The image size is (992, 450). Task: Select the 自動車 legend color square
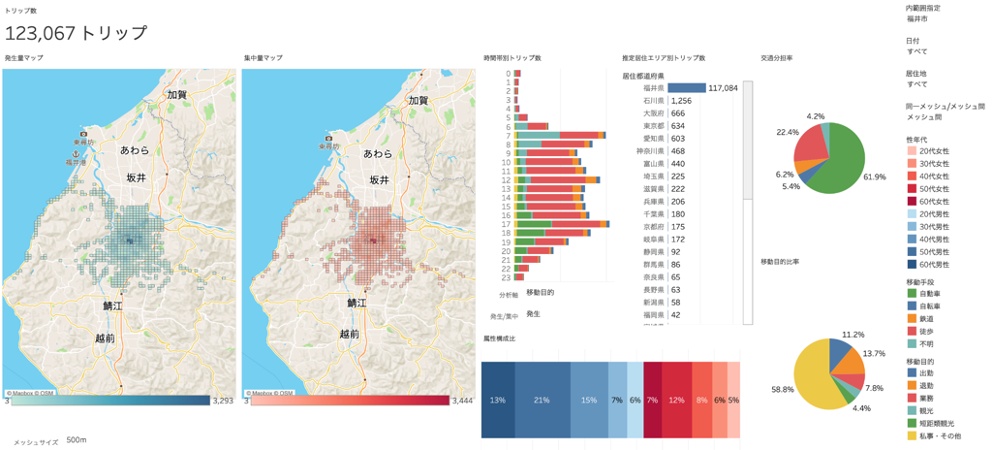click(912, 293)
